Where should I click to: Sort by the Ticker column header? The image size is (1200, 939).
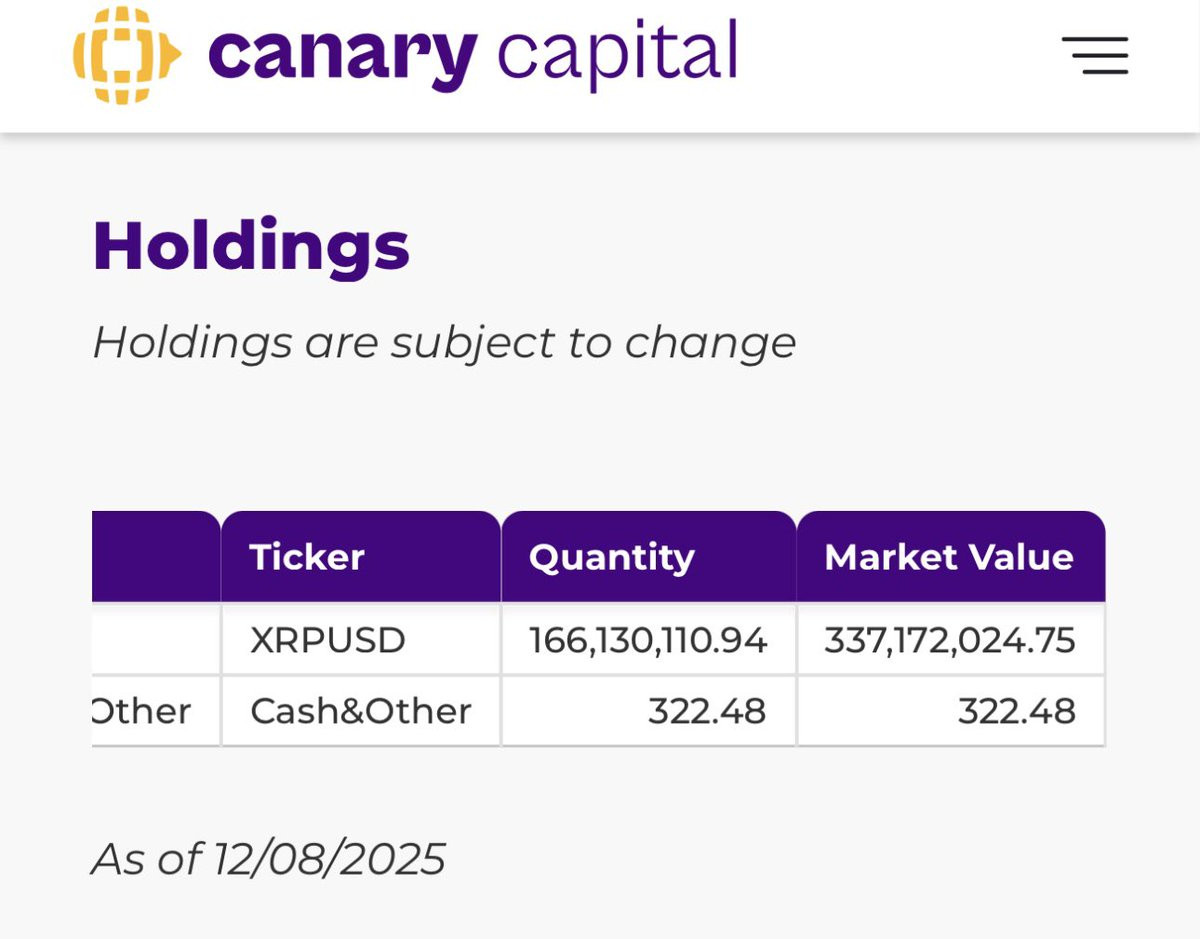[307, 557]
